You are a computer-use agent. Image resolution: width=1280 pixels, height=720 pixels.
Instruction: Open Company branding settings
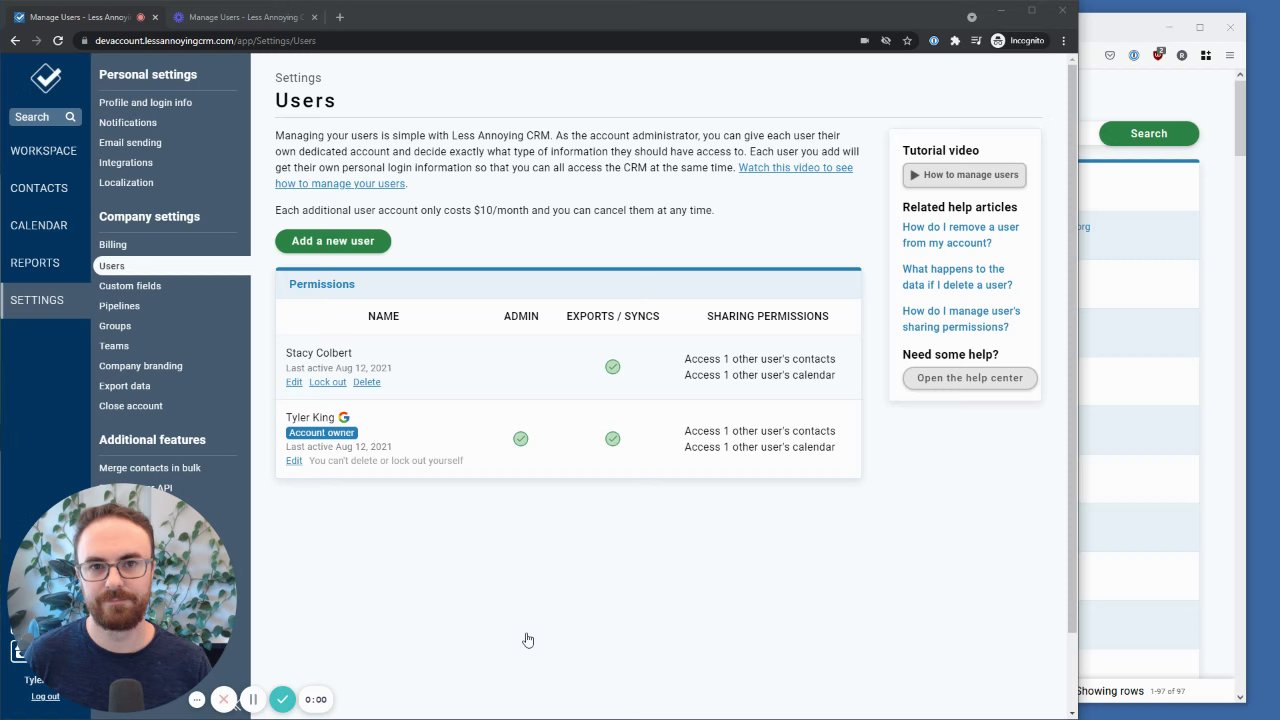[141, 366]
